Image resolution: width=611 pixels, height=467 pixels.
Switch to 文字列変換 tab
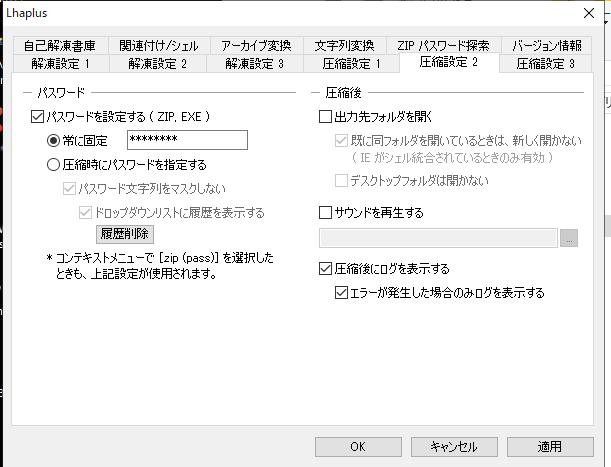(x=344, y=46)
